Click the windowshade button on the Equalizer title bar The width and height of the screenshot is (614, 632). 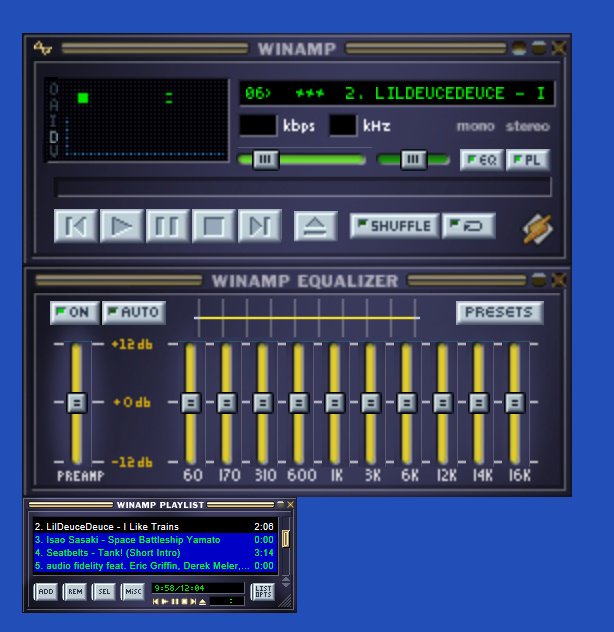(x=539, y=280)
